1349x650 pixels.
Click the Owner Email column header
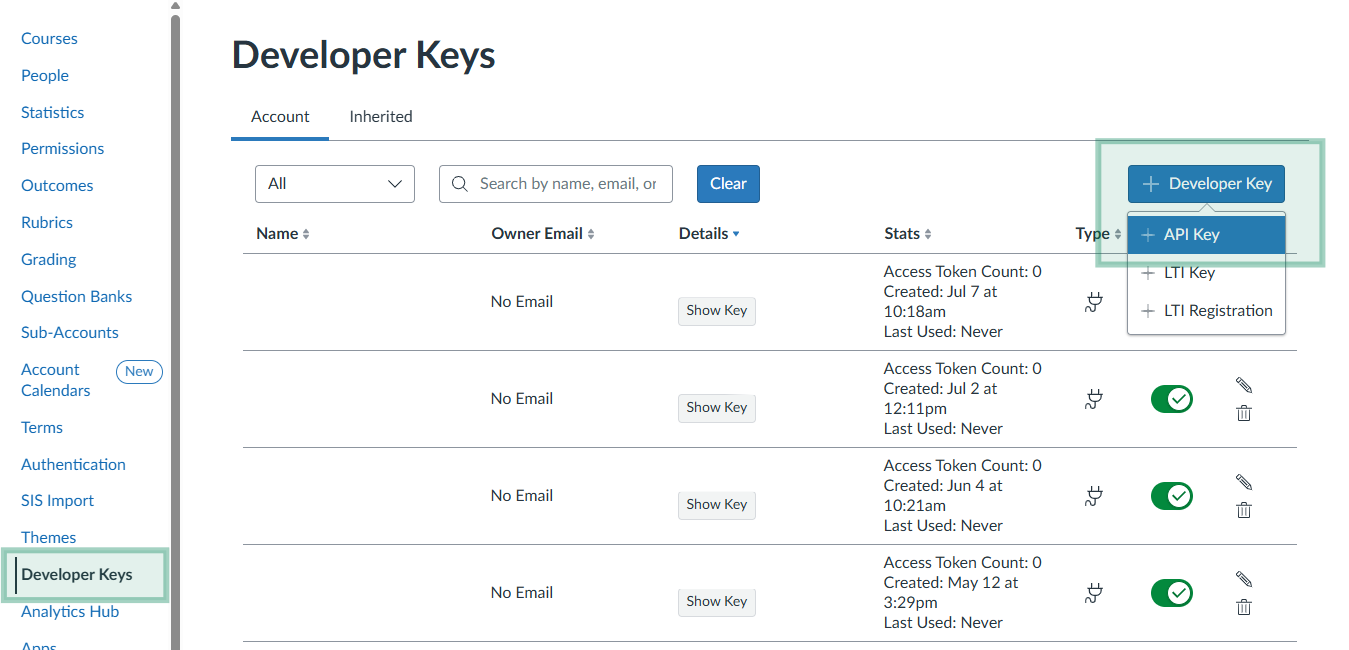coord(537,234)
